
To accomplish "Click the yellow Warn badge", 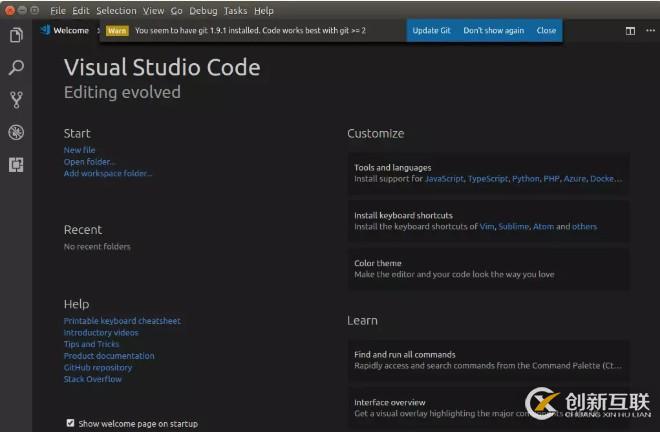I will 117,31.
